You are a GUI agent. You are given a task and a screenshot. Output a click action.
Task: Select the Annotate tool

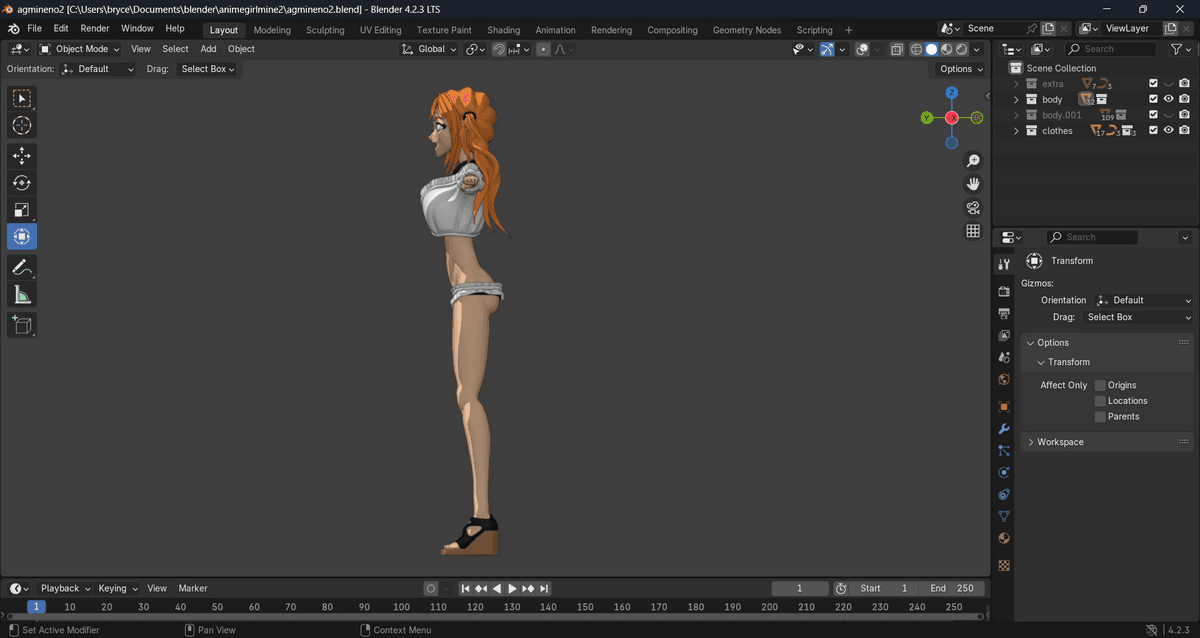pos(22,267)
